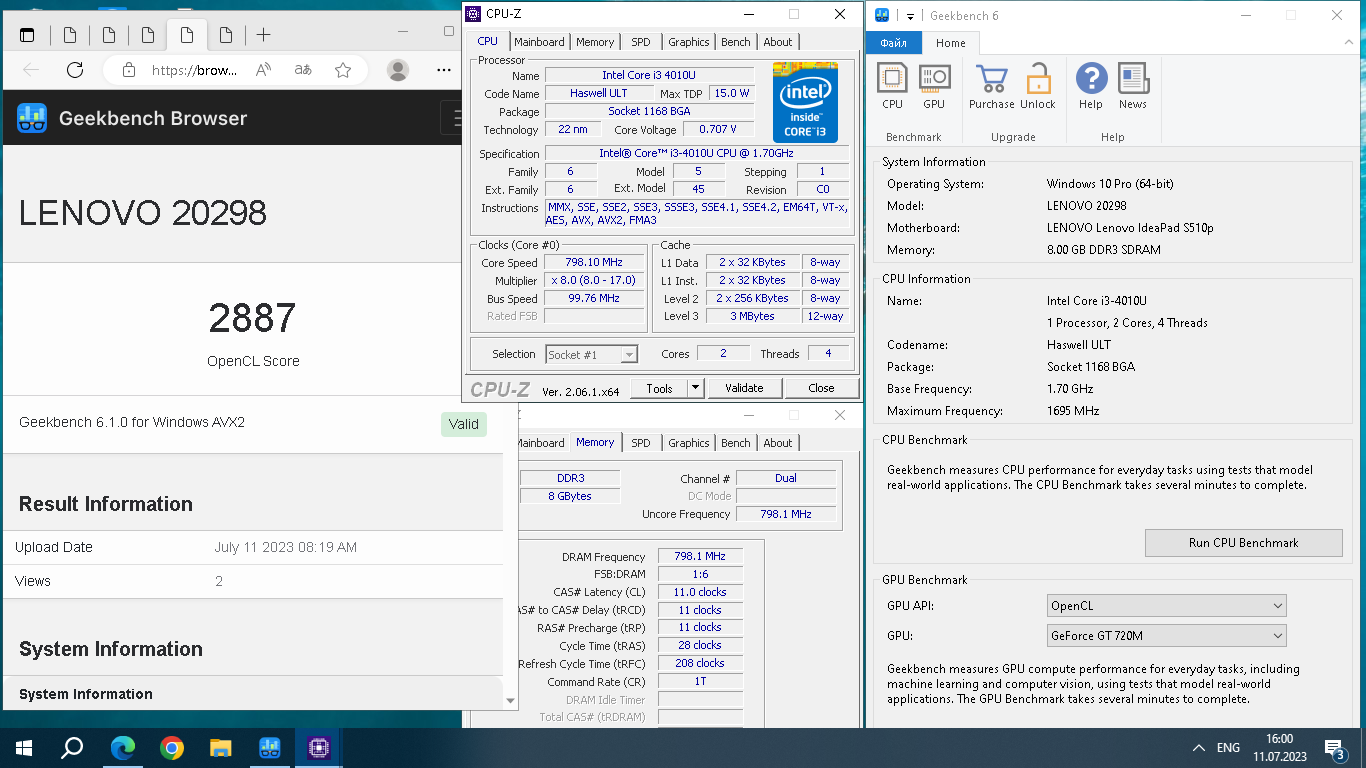
Task: Click the CPU-Z Tools button
Action: 659,388
